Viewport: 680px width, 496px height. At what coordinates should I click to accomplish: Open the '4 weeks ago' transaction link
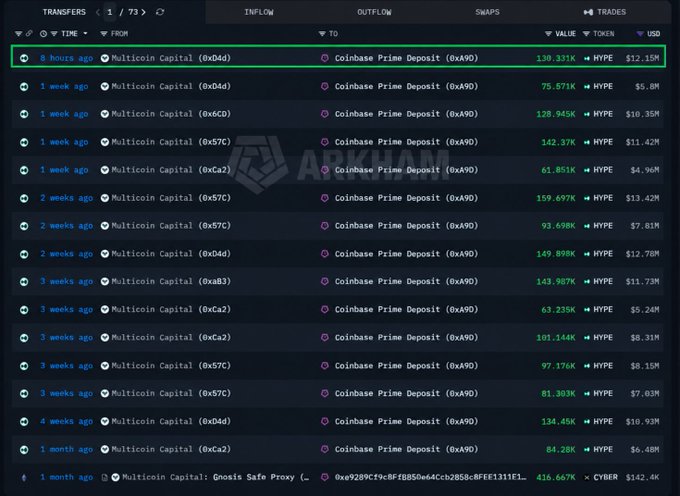pyautogui.click(x=66, y=421)
